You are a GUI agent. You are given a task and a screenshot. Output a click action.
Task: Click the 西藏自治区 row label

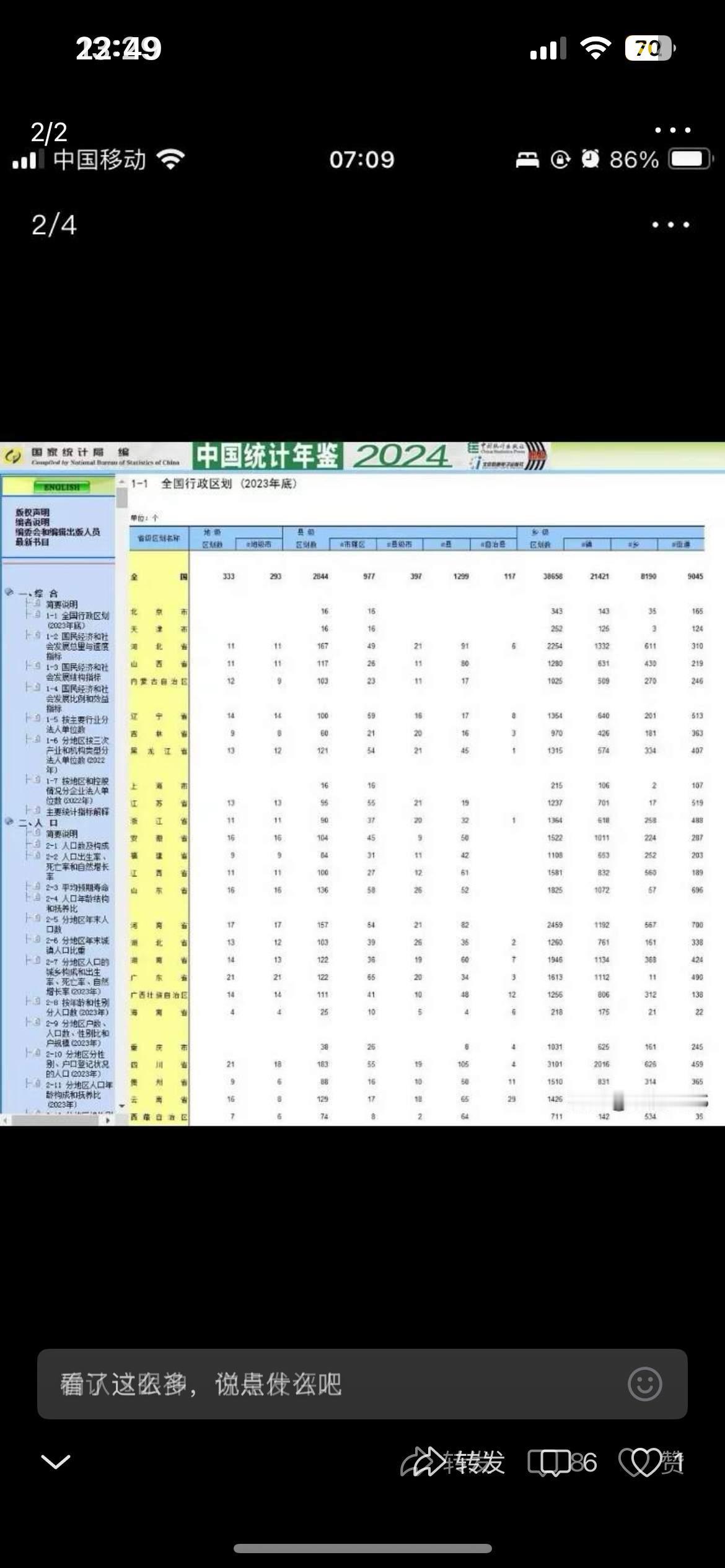[x=159, y=1117]
